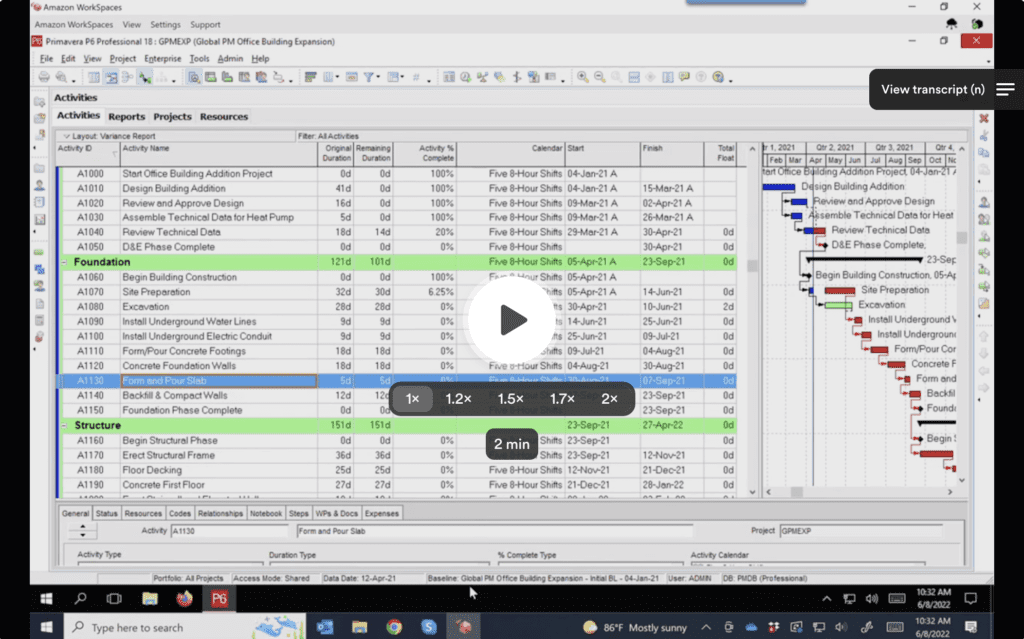The width and height of the screenshot is (1024, 639).
Task: Open Firefox from the remote taskbar
Action: point(185,598)
